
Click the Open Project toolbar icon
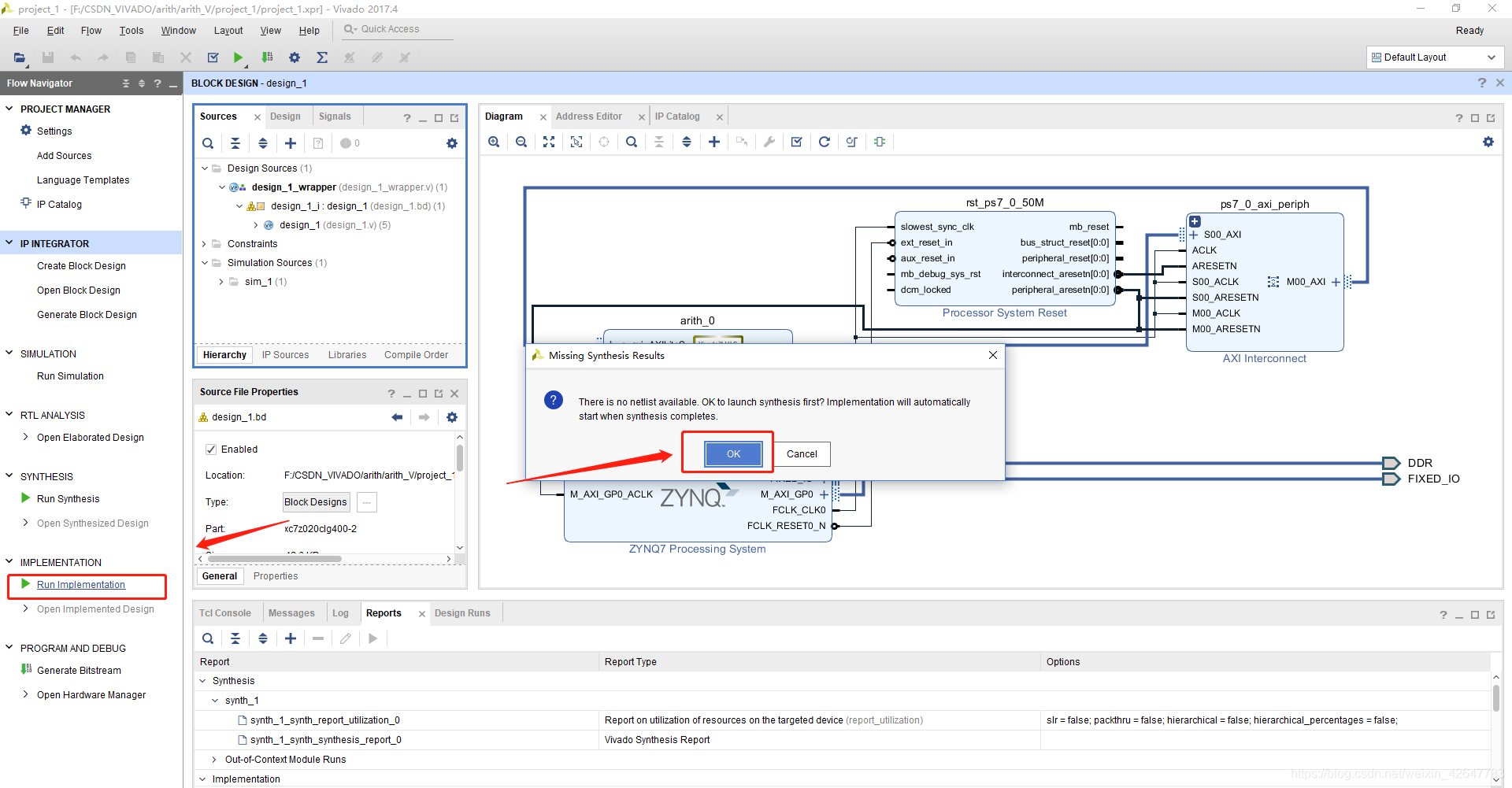[x=20, y=57]
